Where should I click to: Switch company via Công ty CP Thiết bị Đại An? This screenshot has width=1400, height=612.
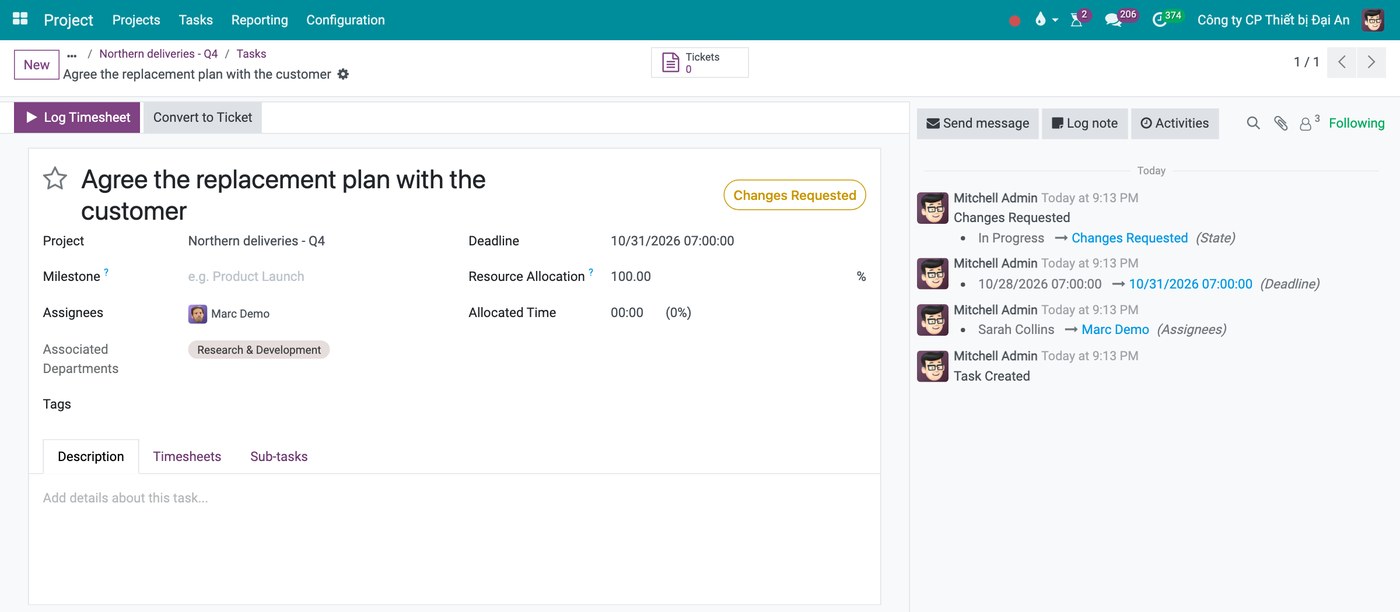pyautogui.click(x=1273, y=20)
